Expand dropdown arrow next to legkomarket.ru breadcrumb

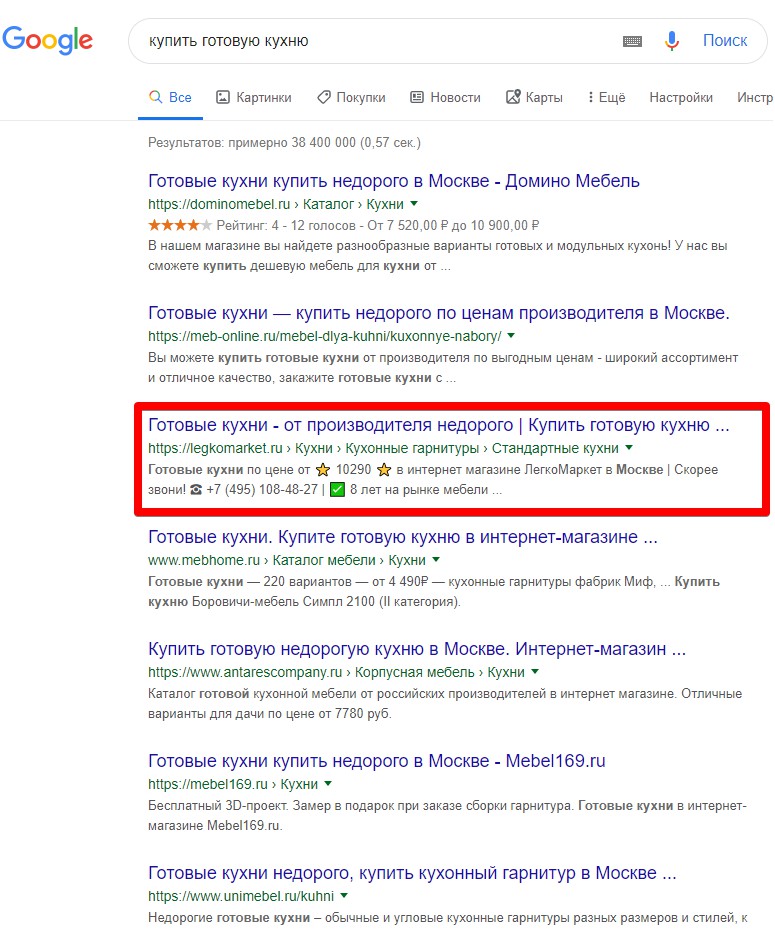click(629, 448)
